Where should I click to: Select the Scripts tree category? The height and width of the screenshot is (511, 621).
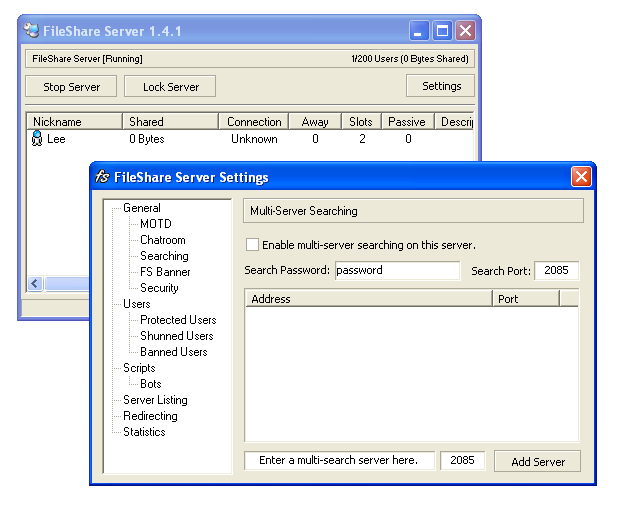[x=139, y=368]
